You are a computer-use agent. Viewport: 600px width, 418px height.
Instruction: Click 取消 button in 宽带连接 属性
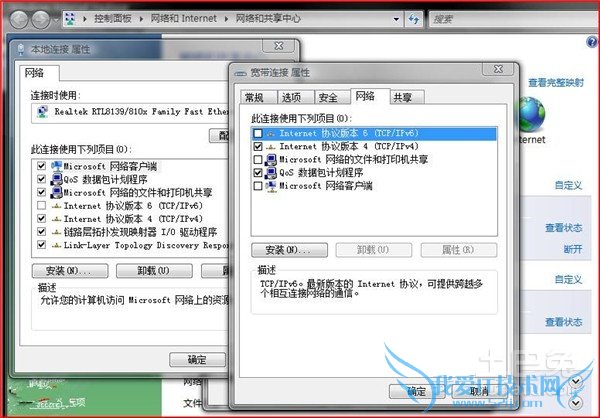pyautogui.click(x=480, y=391)
